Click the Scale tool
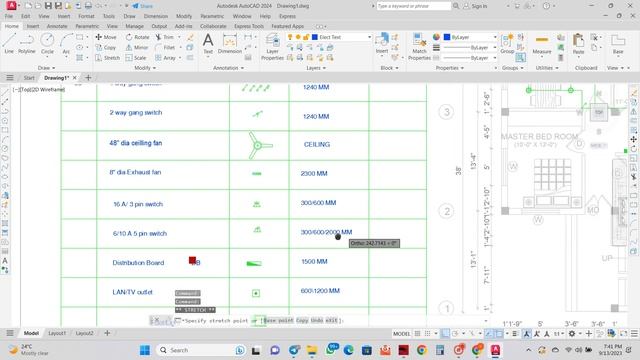 pos(136,58)
